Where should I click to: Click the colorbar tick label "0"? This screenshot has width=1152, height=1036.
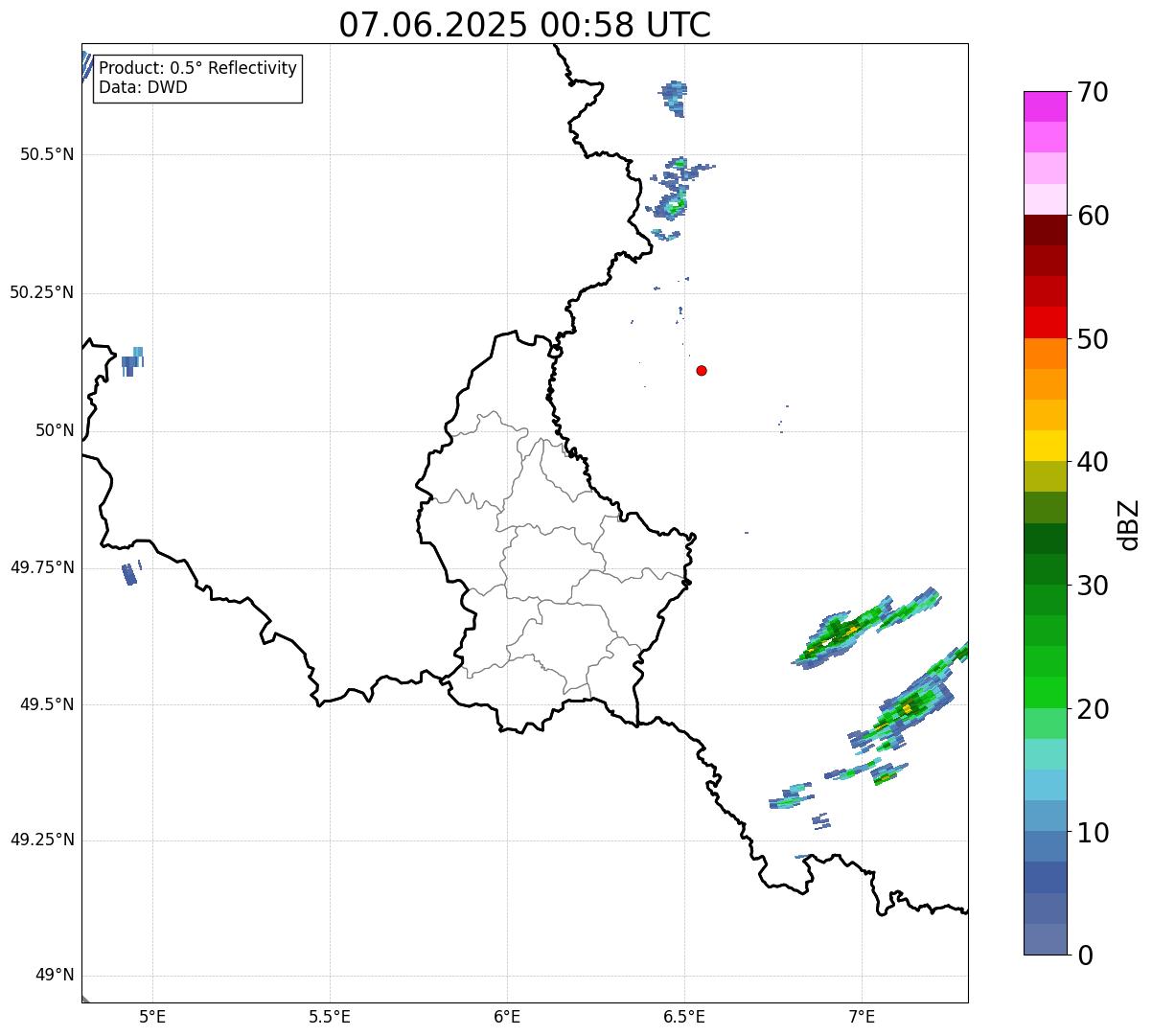pos(1084,955)
